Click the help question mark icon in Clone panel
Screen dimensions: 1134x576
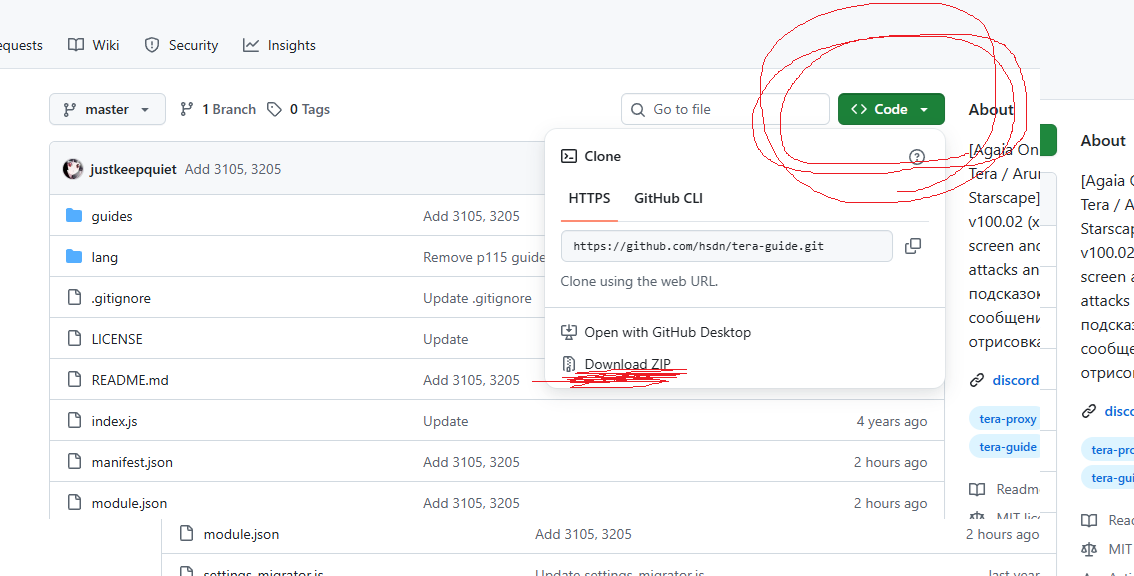917,156
